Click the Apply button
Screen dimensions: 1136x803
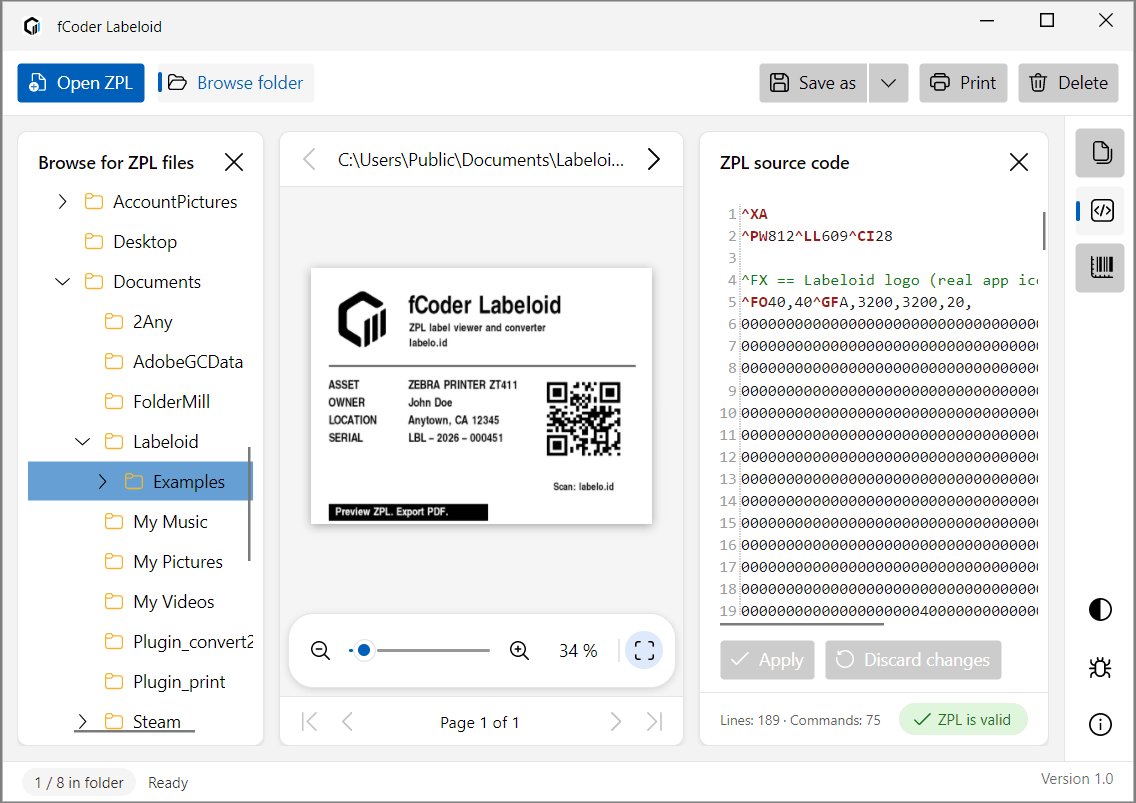[767, 660]
